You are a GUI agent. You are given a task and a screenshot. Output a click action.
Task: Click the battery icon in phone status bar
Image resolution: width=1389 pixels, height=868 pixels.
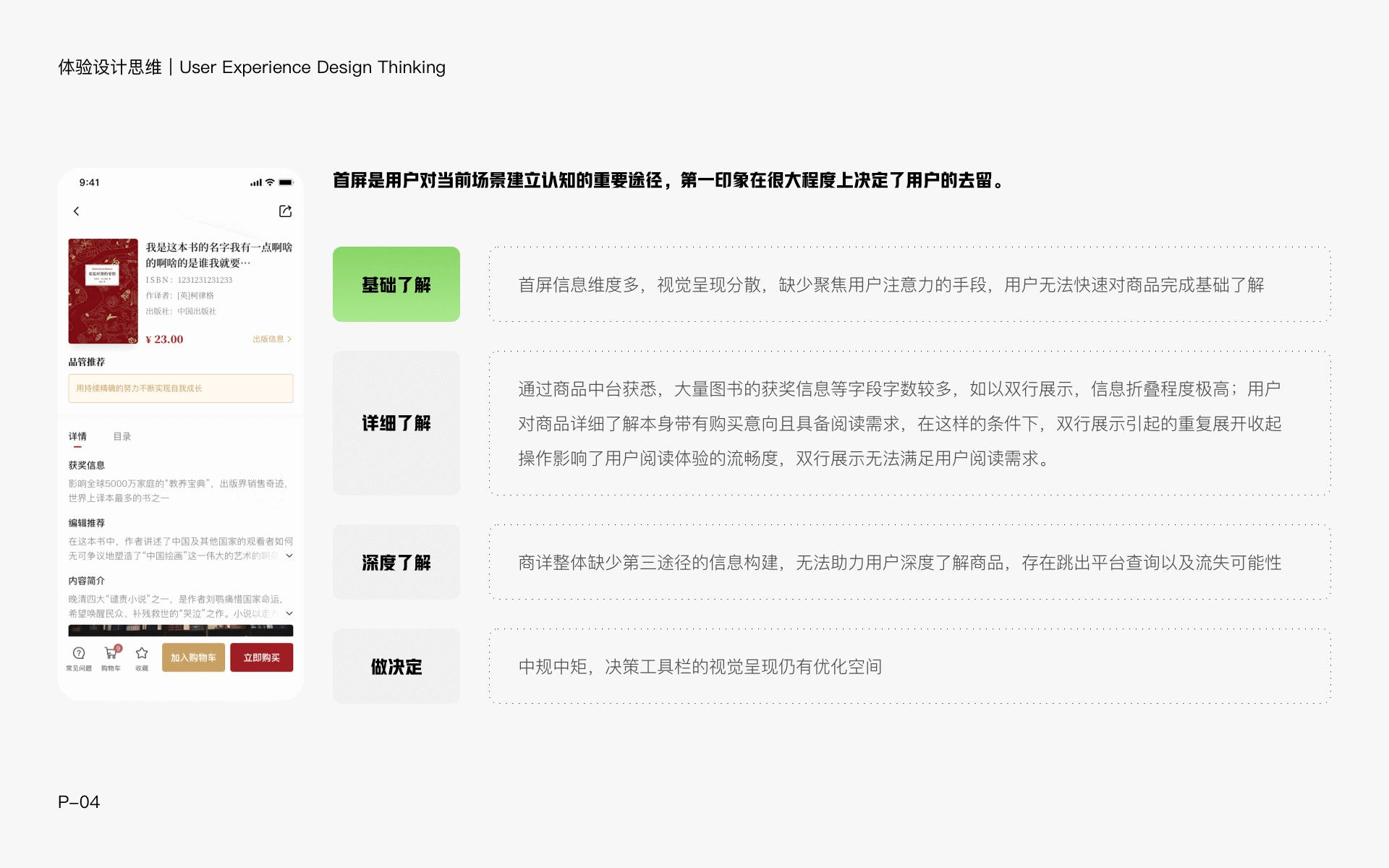click(x=286, y=182)
